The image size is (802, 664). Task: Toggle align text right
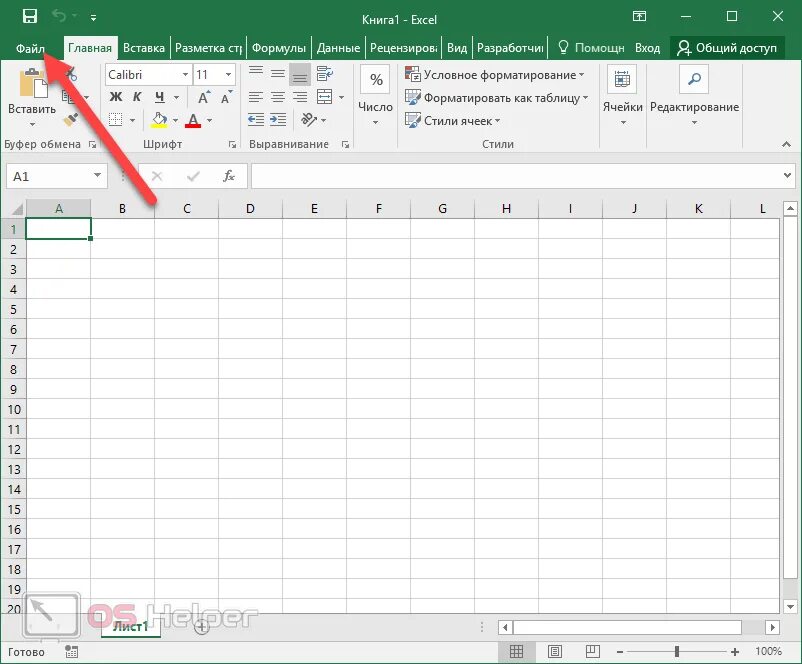click(300, 97)
